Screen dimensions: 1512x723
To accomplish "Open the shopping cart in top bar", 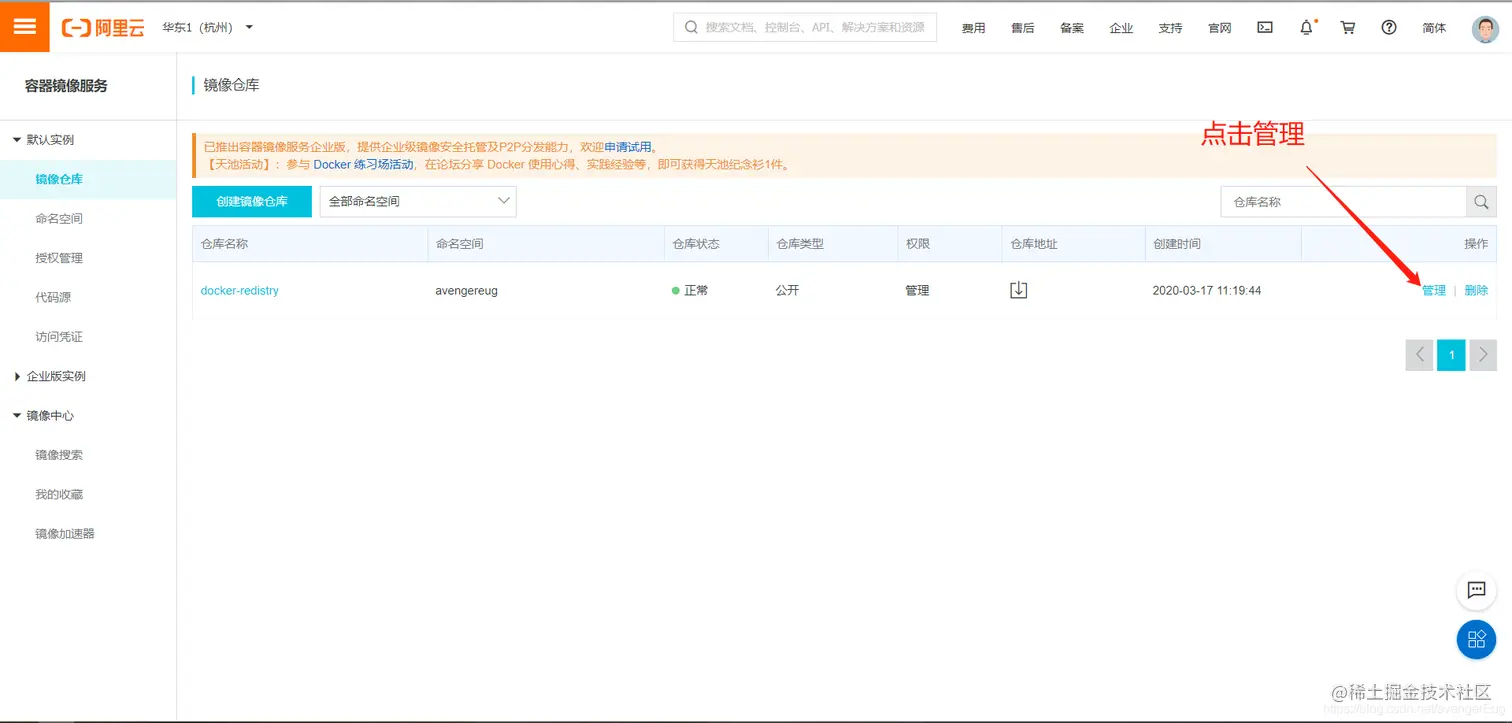I will pyautogui.click(x=1347, y=27).
